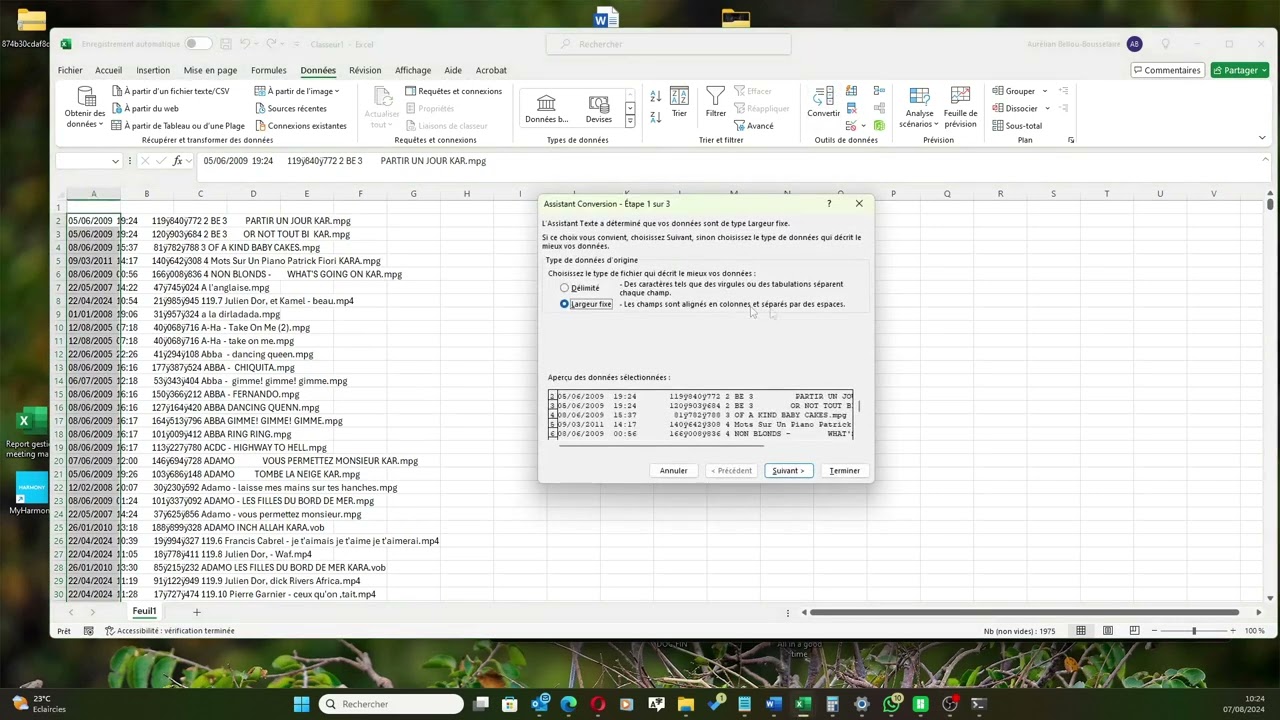
Task: Toggle the Filtrer filter
Action: pyautogui.click(x=716, y=103)
